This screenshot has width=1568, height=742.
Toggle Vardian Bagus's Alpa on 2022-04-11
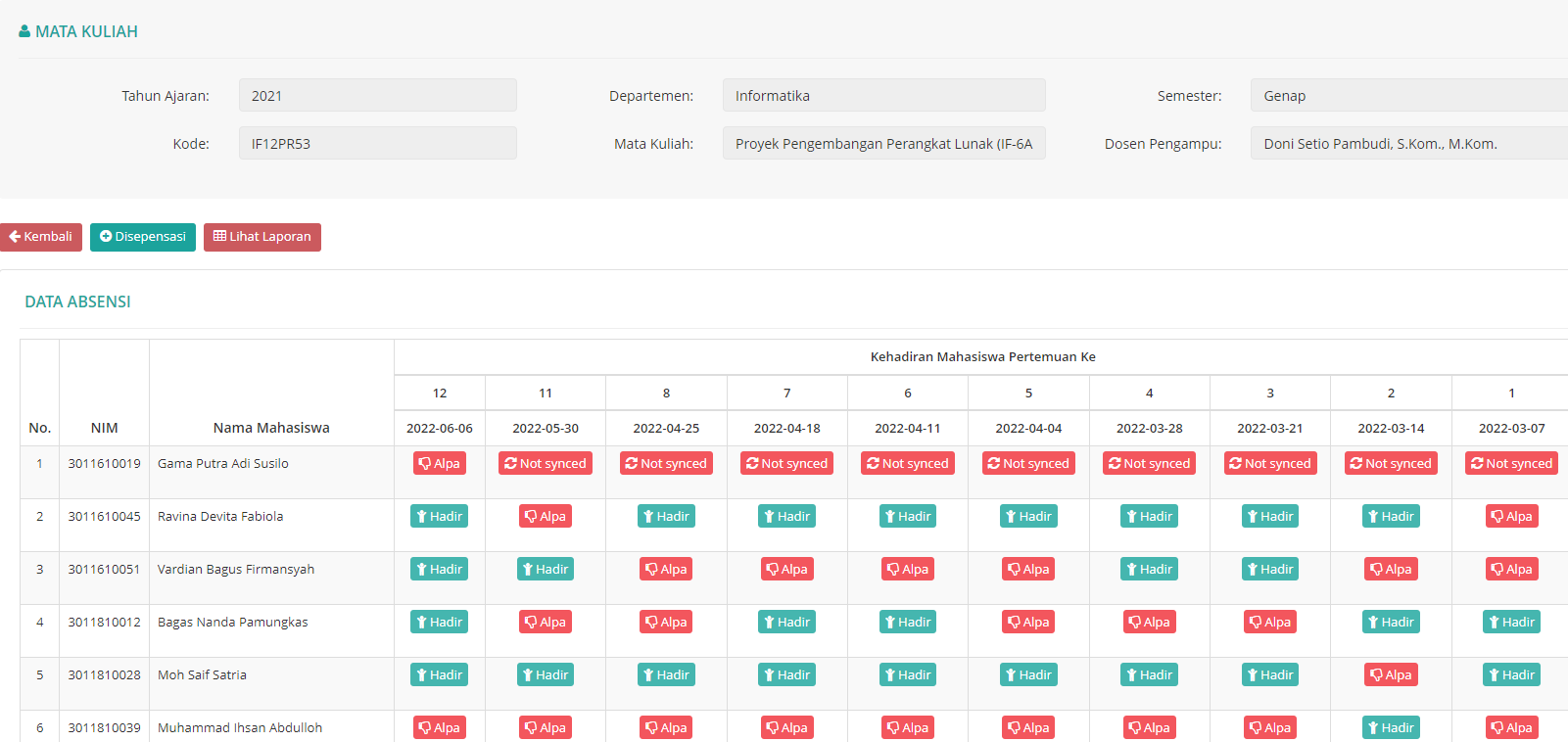coord(908,569)
